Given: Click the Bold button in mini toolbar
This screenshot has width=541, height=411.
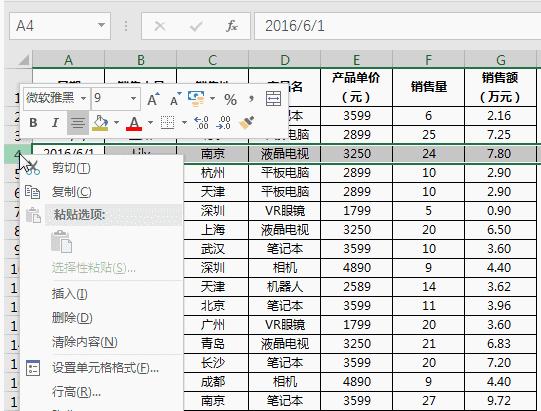Looking at the screenshot, I should click(33, 123).
